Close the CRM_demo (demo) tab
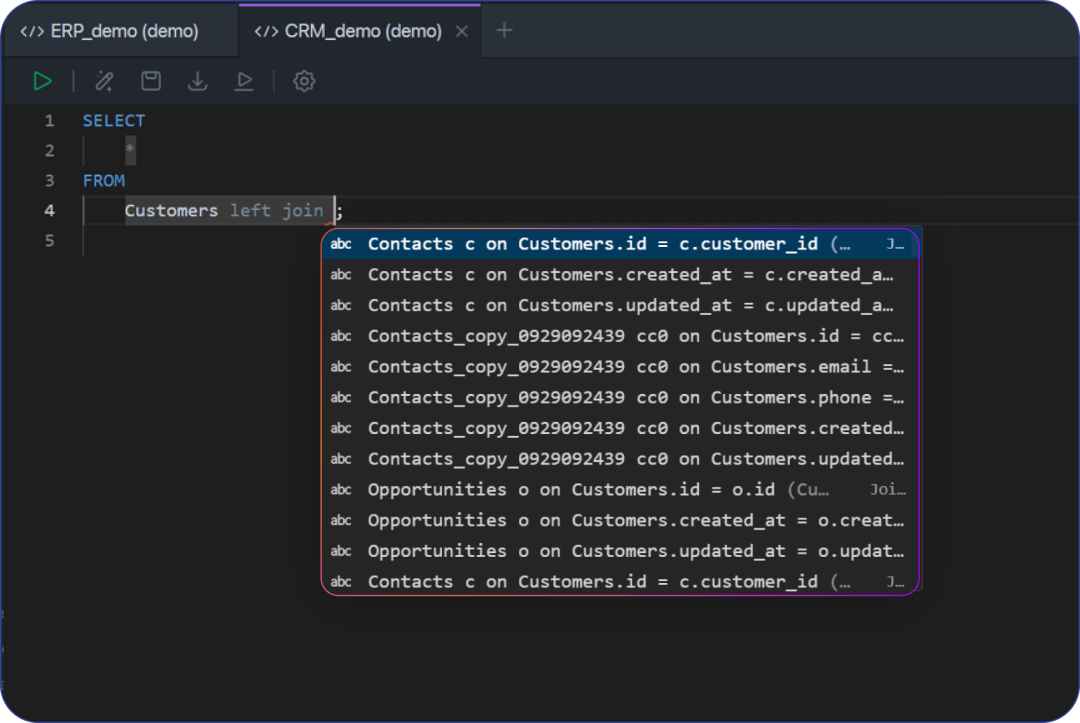This screenshot has width=1080, height=723. click(461, 31)
